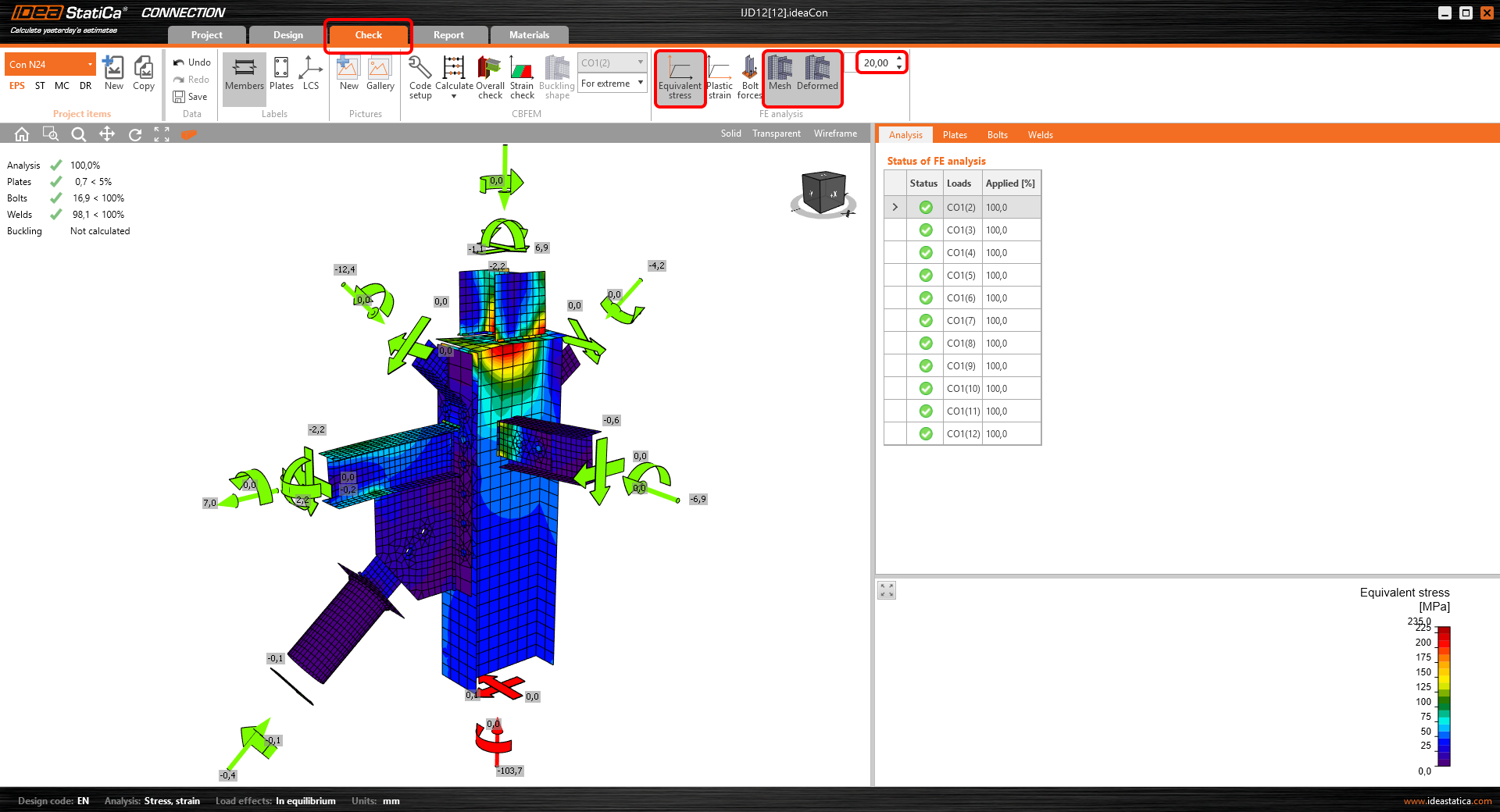Select MC analysis type

pyautogui.click(x=62, y=86)
